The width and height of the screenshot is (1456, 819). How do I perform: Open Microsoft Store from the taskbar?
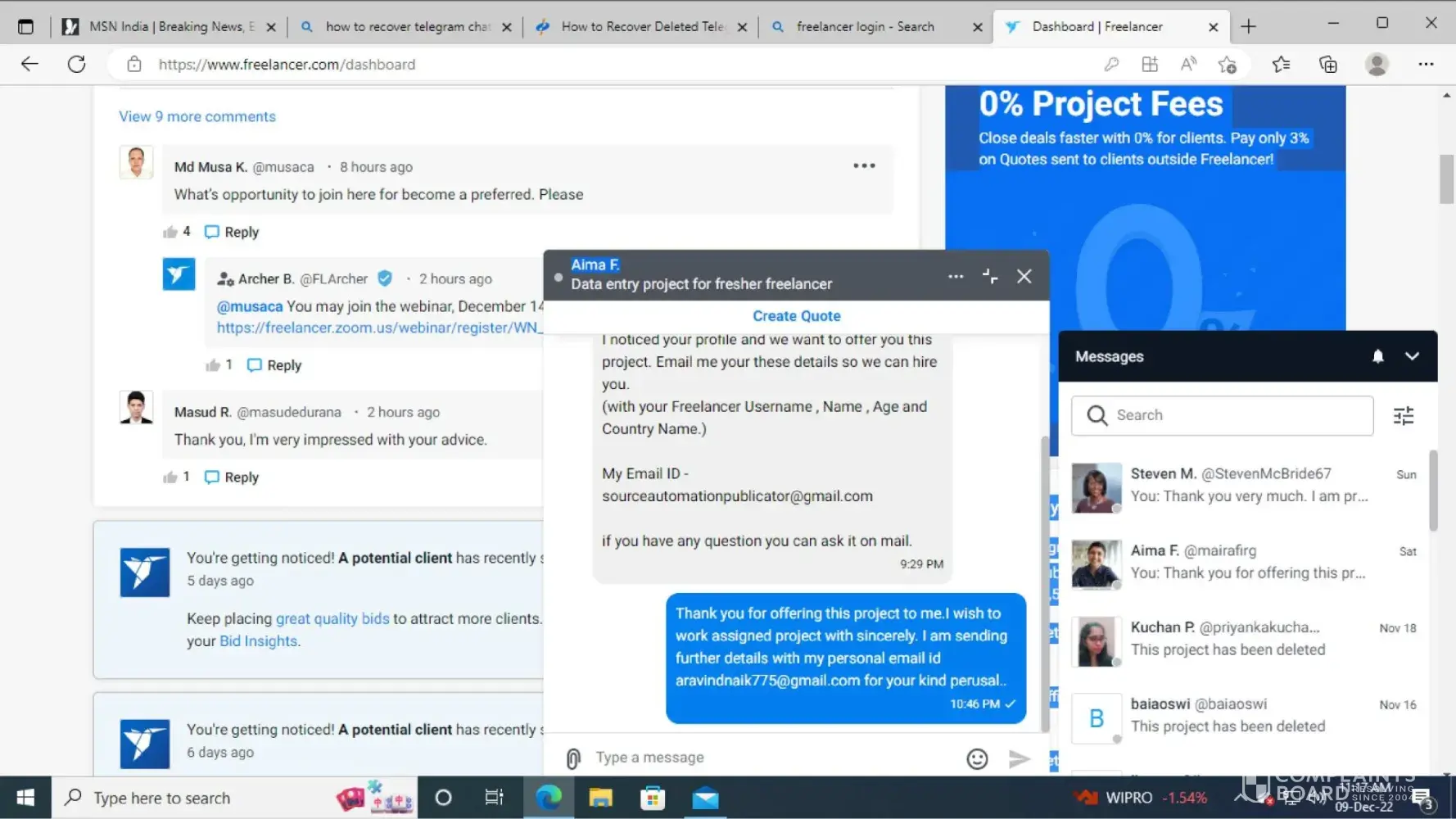pos(653,798)
